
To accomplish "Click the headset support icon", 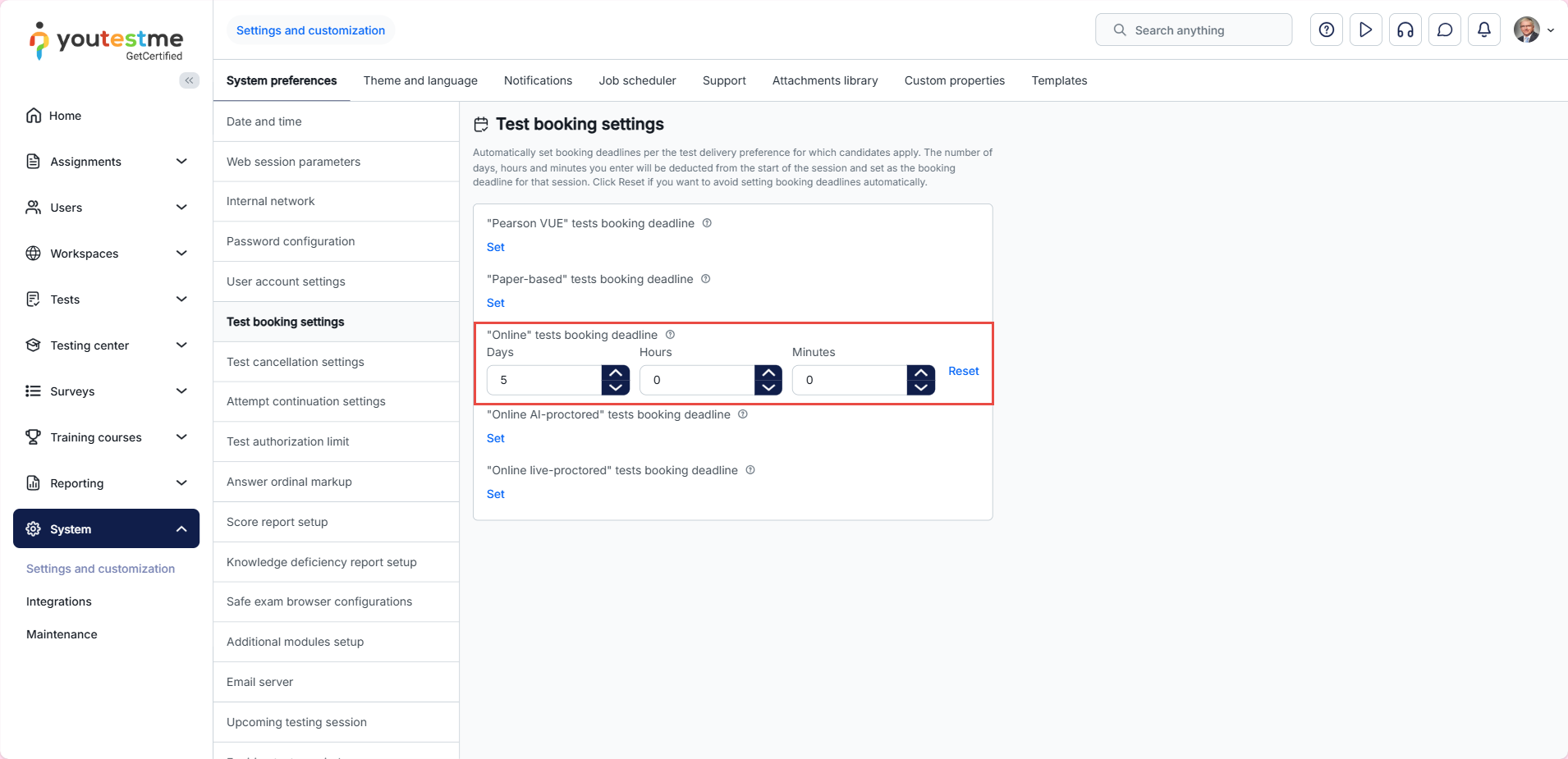I will (1405, 30).
